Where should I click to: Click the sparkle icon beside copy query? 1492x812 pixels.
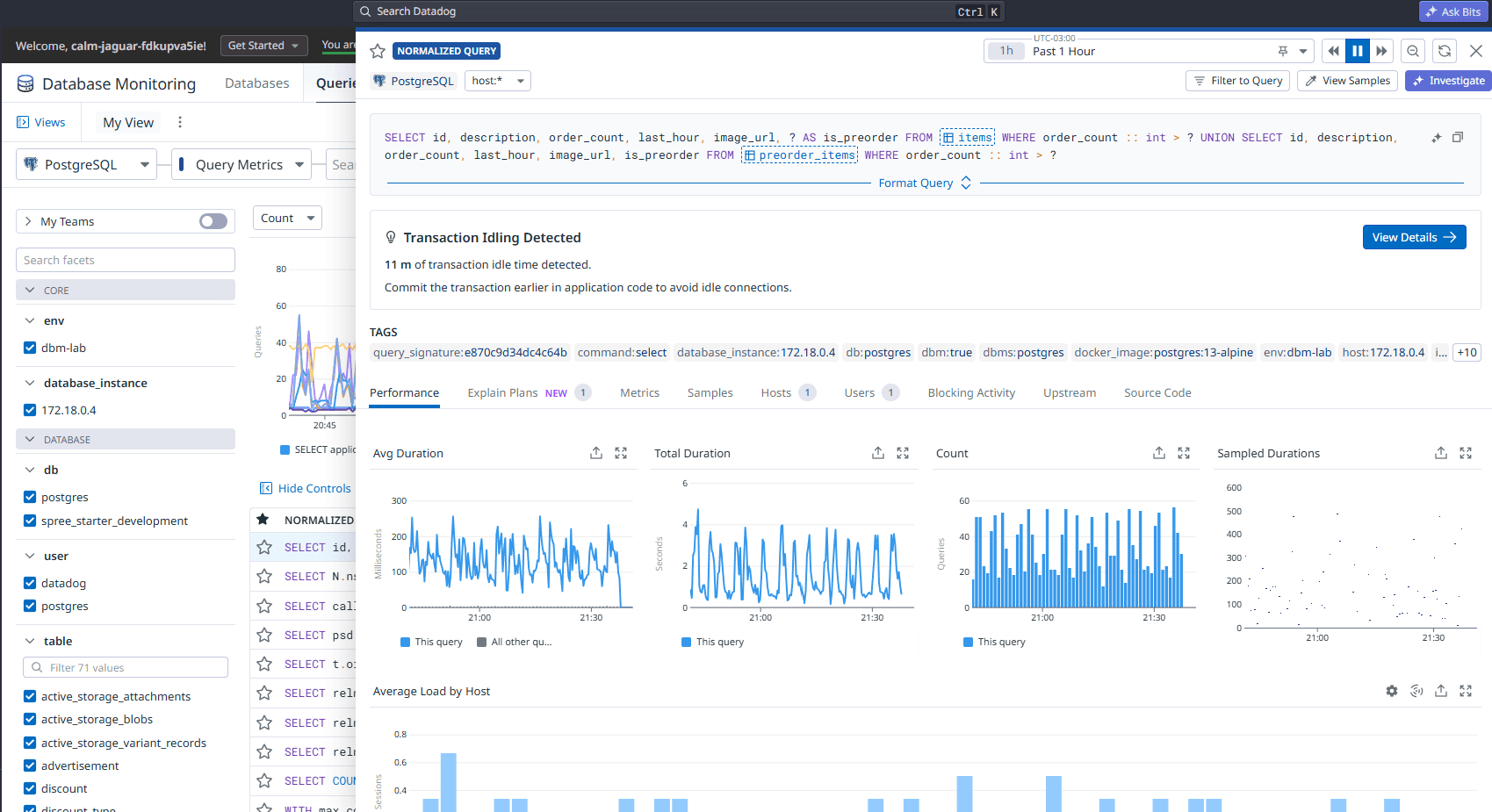click(x=1437, y=137)
